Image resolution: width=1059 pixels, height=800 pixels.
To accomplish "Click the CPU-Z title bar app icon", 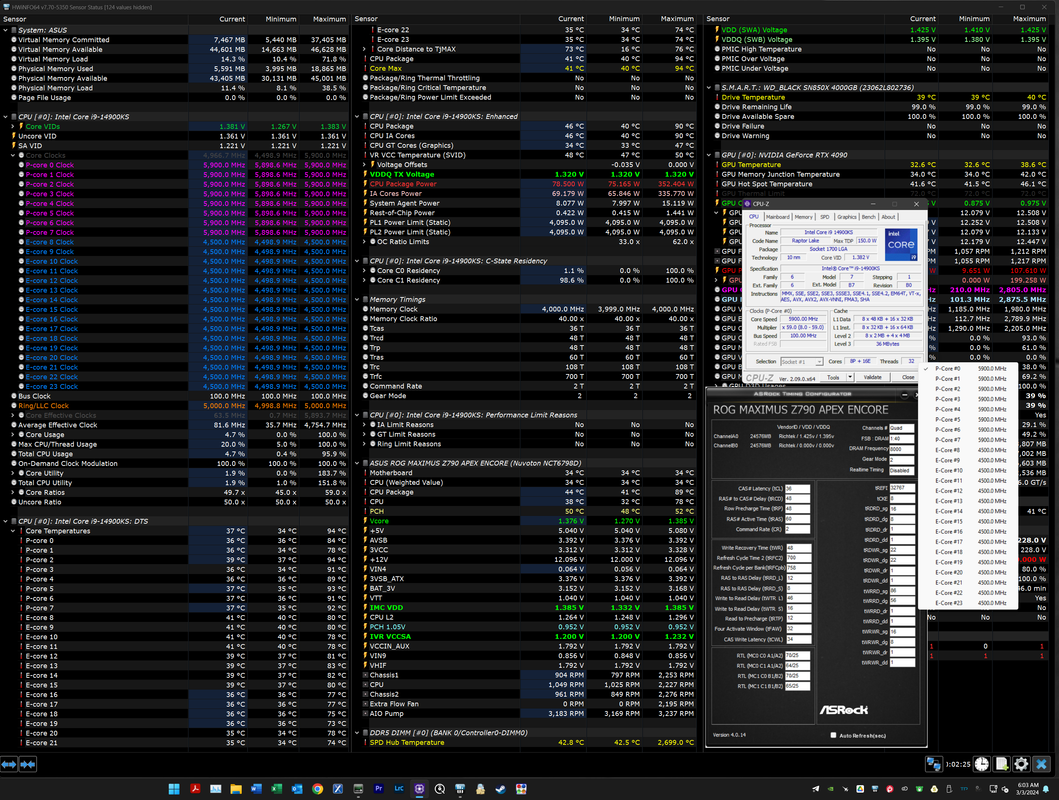I will [748, 204].
